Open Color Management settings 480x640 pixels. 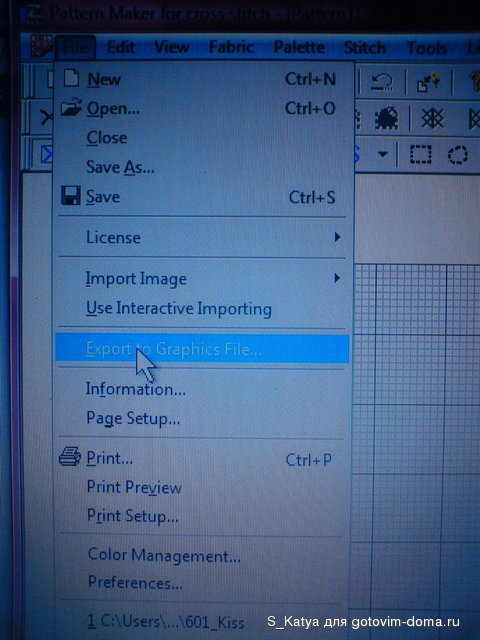click(x=164, y=555)
